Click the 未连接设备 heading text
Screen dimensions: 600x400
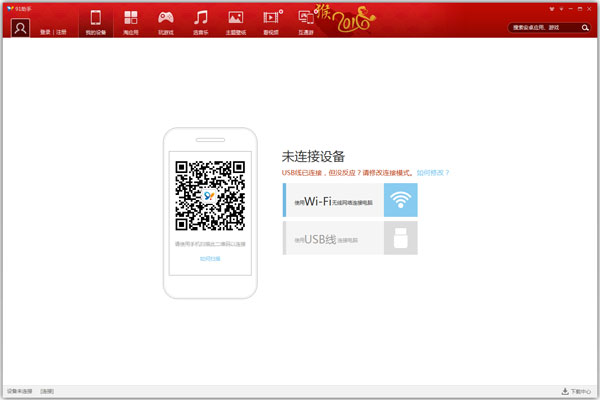point(313,157)
